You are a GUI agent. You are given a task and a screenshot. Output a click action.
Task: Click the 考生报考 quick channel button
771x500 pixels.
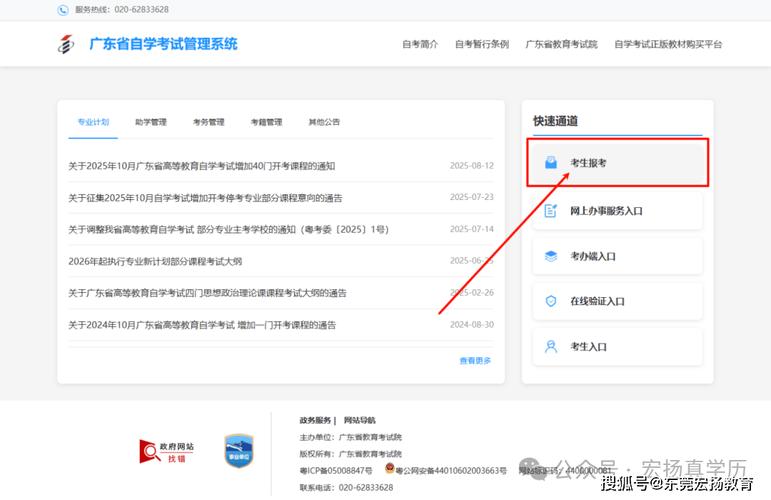pyautogui.click(x=618, y=163)
